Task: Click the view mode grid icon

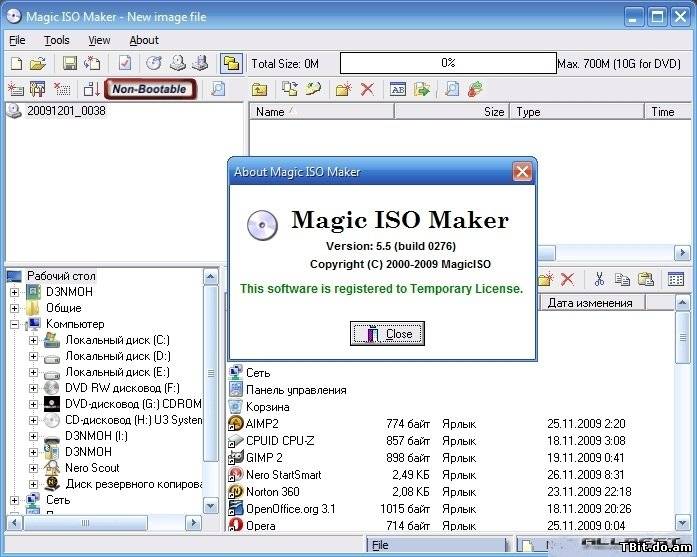Action: pos(676,279)
